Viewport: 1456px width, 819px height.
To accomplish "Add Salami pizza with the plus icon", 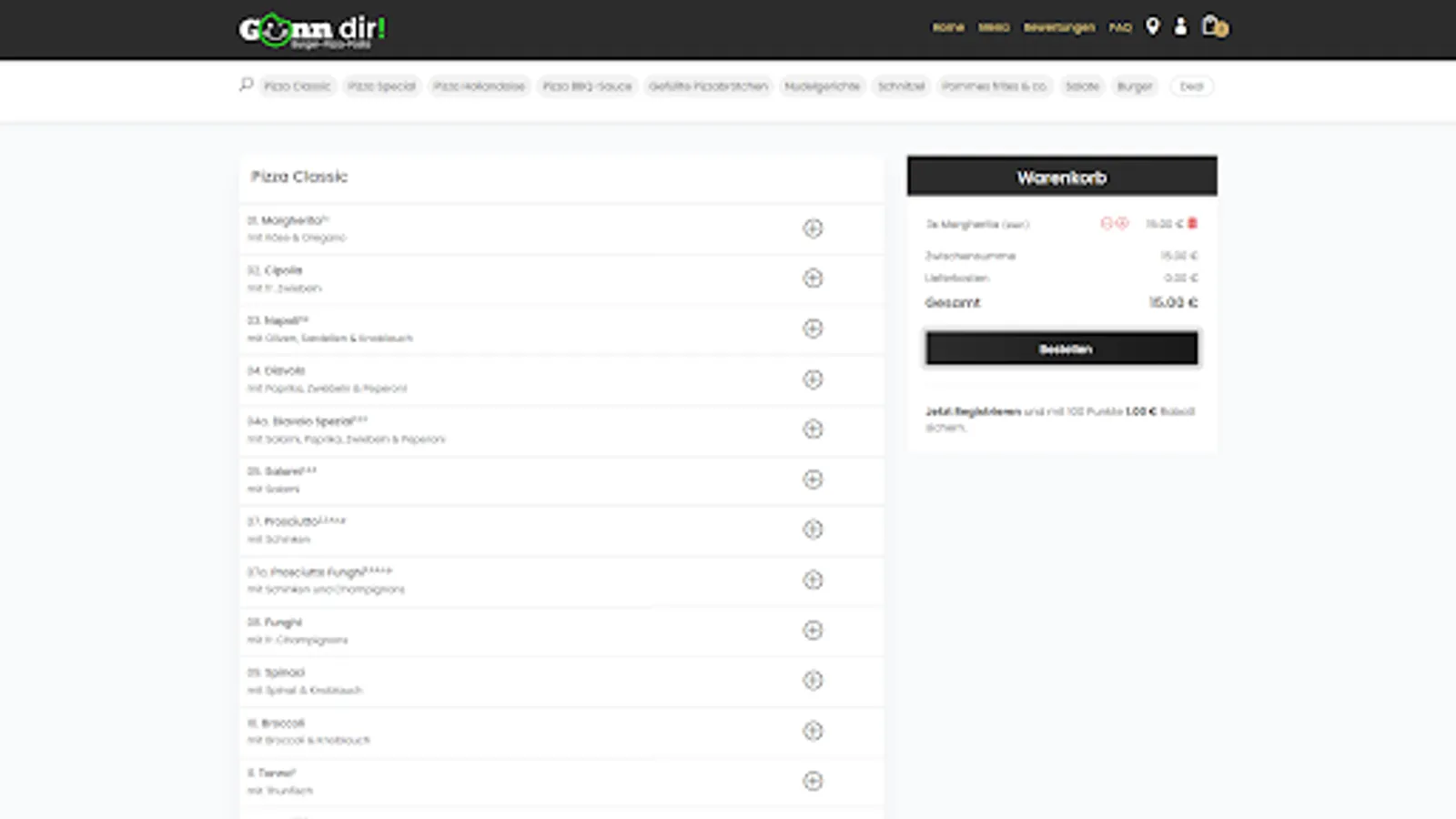I will coord(813,480).
